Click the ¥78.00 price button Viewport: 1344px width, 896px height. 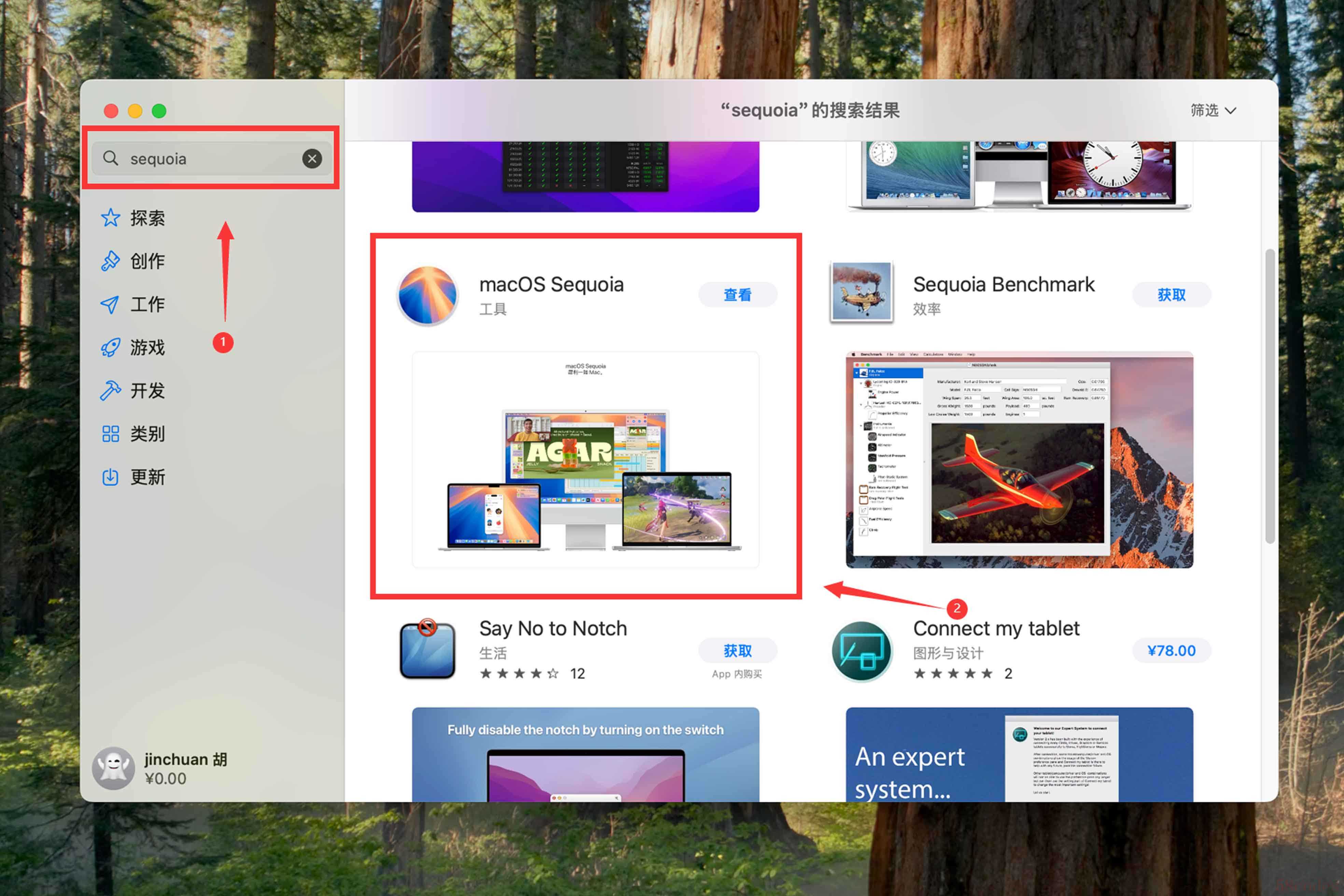point(1171,651)
